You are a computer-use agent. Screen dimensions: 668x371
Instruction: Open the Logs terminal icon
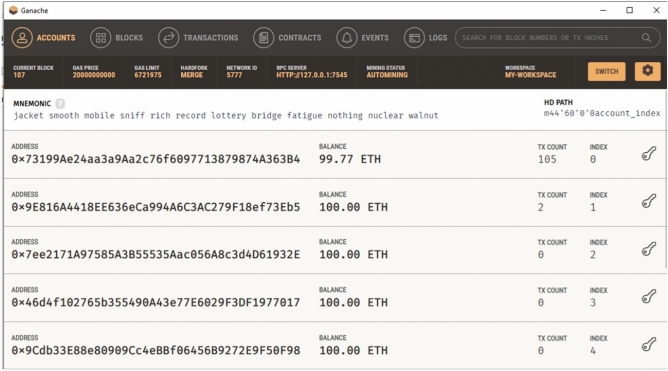click(x=414, y=37)
